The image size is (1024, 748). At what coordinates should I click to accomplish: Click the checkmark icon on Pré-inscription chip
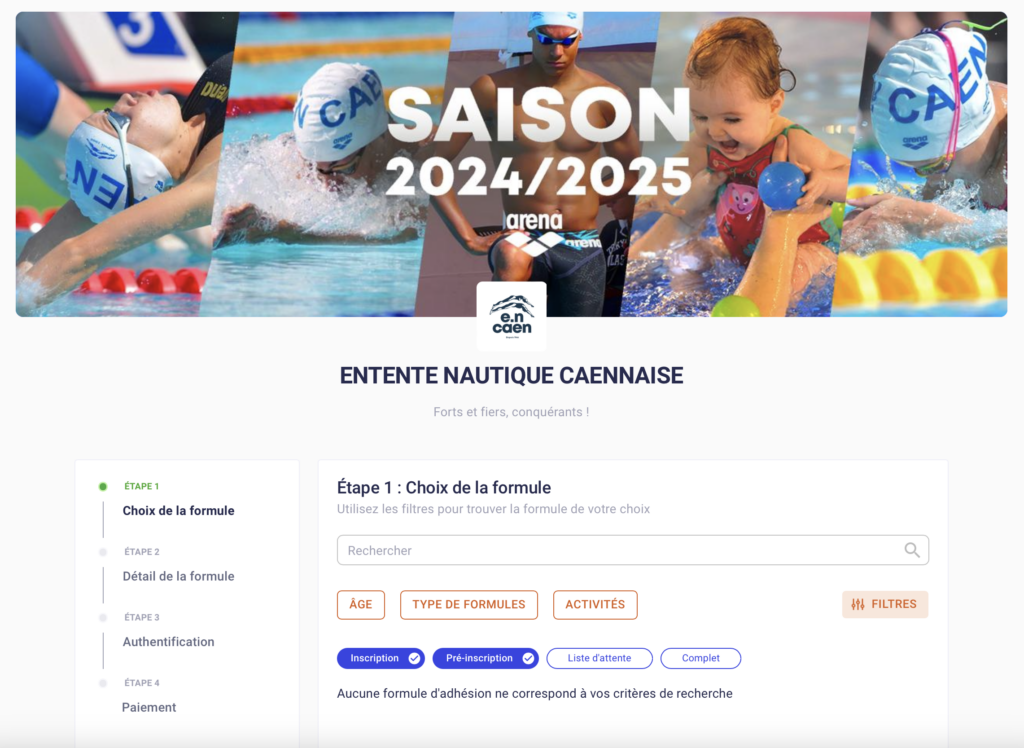528,659
